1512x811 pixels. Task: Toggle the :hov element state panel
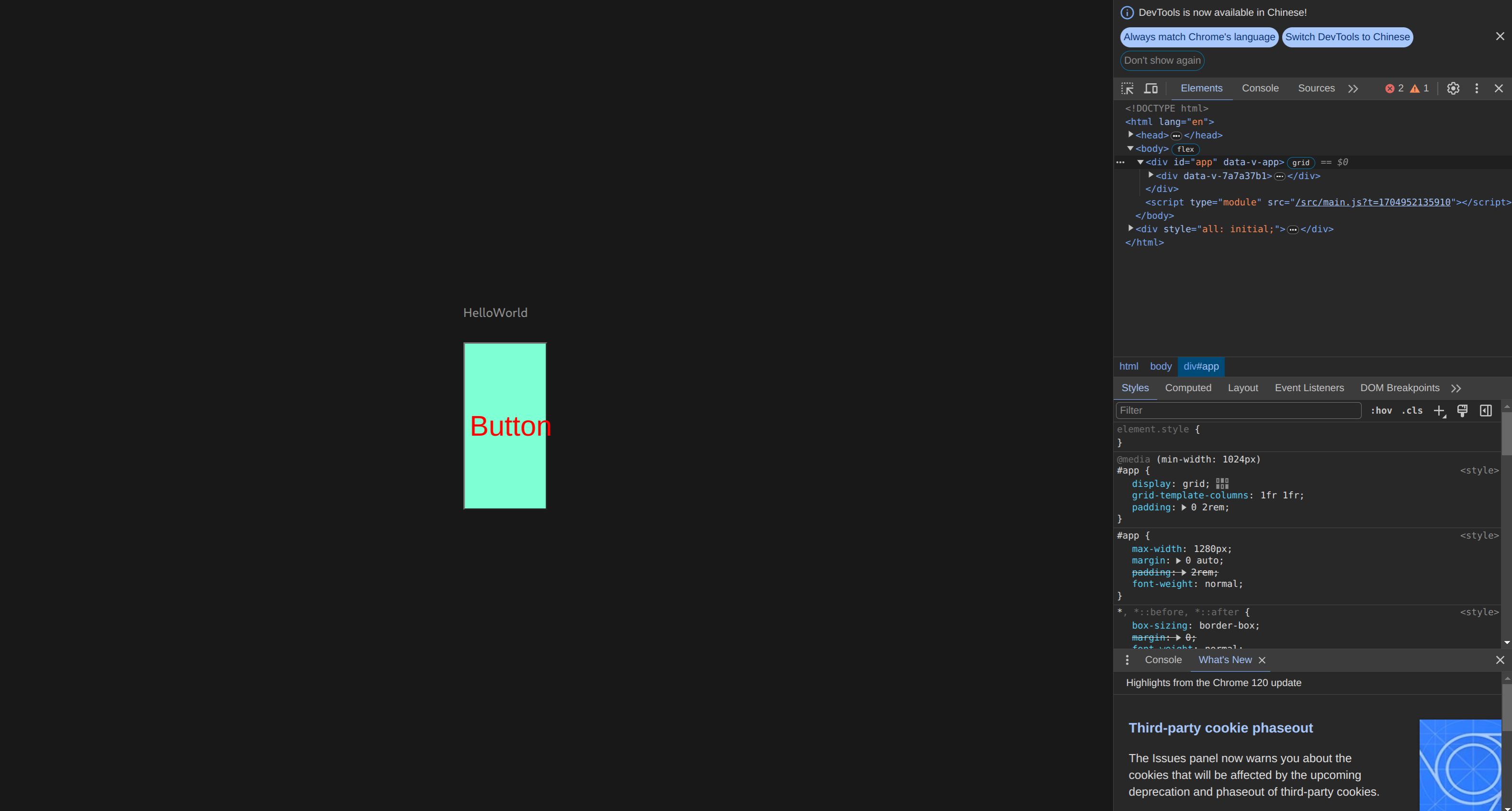tap(1381, 411)
